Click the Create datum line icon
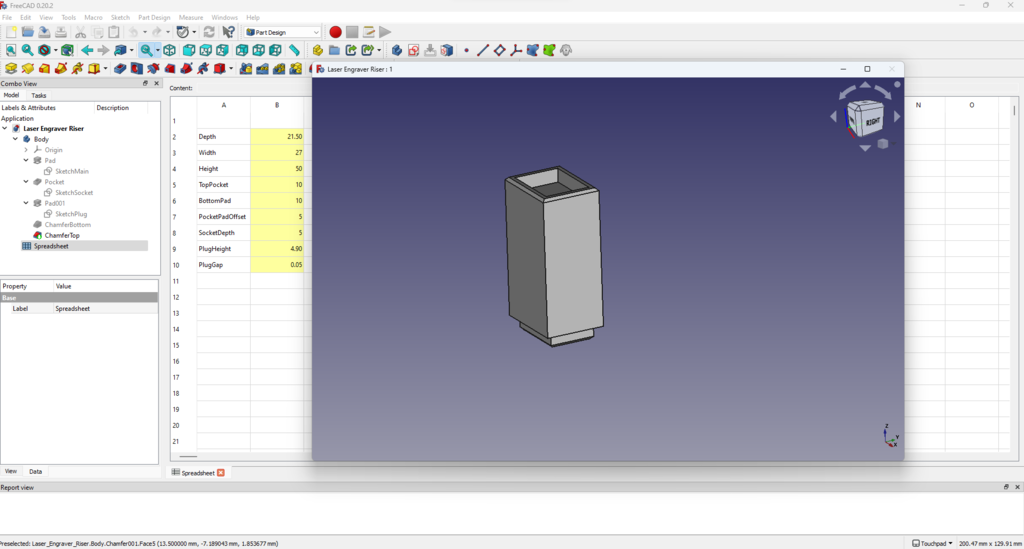The height and width of the screenshot is (549, 1024). tap(482, 50)
